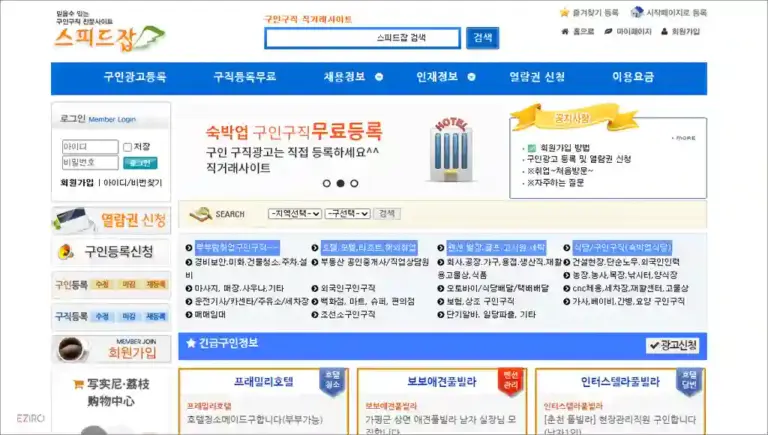Click the 호텔당번 badge on 인터스텔라풀빌라 card

[x=689, y=381]
